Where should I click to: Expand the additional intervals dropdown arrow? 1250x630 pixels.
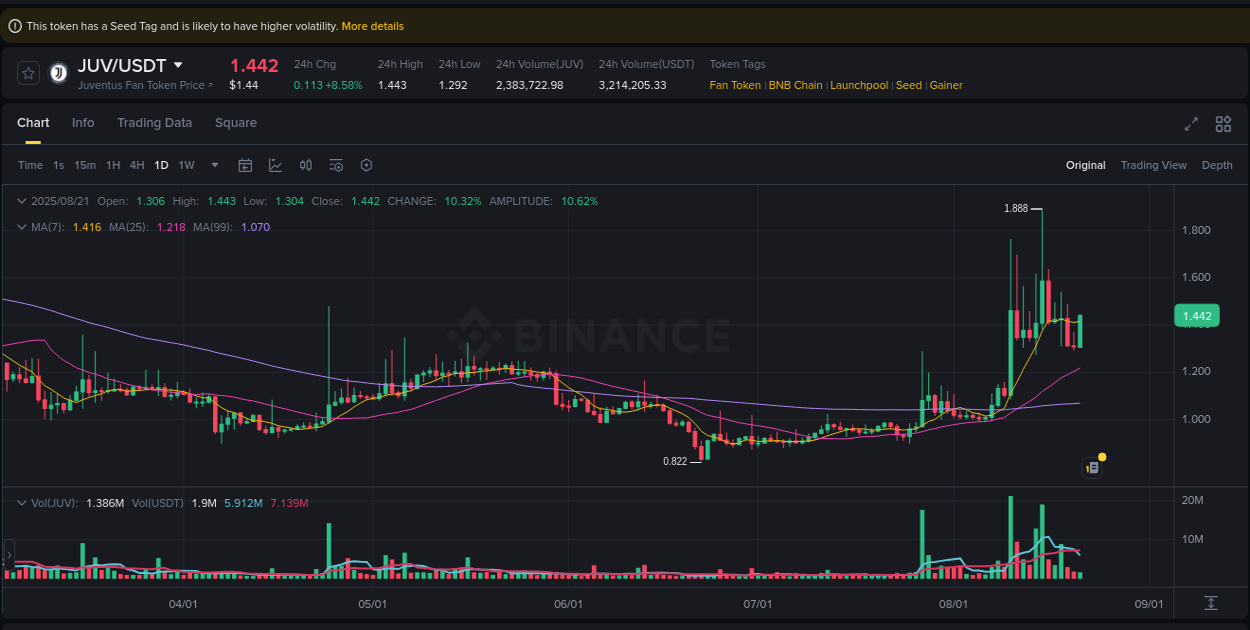213,165
